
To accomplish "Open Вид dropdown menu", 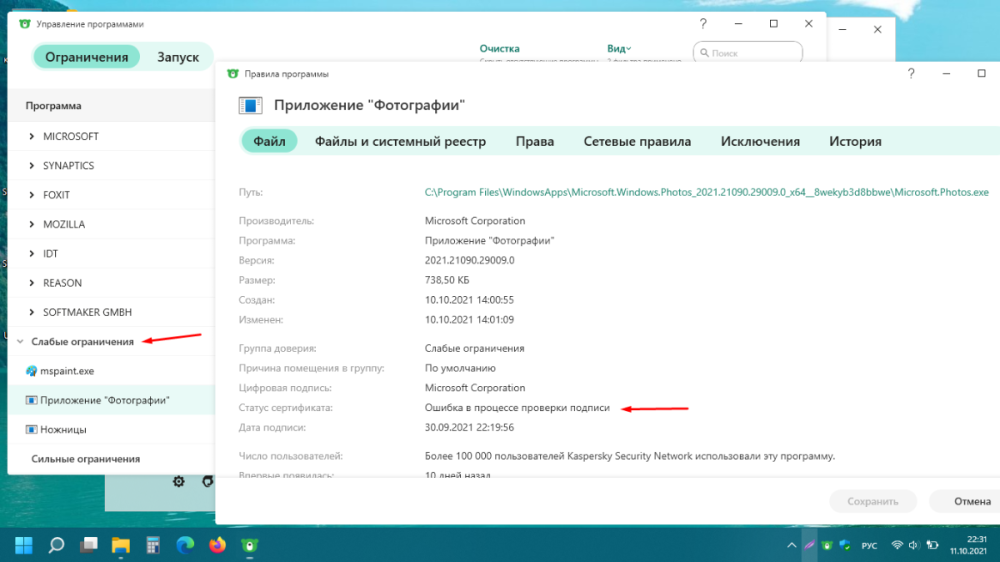I will [x=619, y=48].
